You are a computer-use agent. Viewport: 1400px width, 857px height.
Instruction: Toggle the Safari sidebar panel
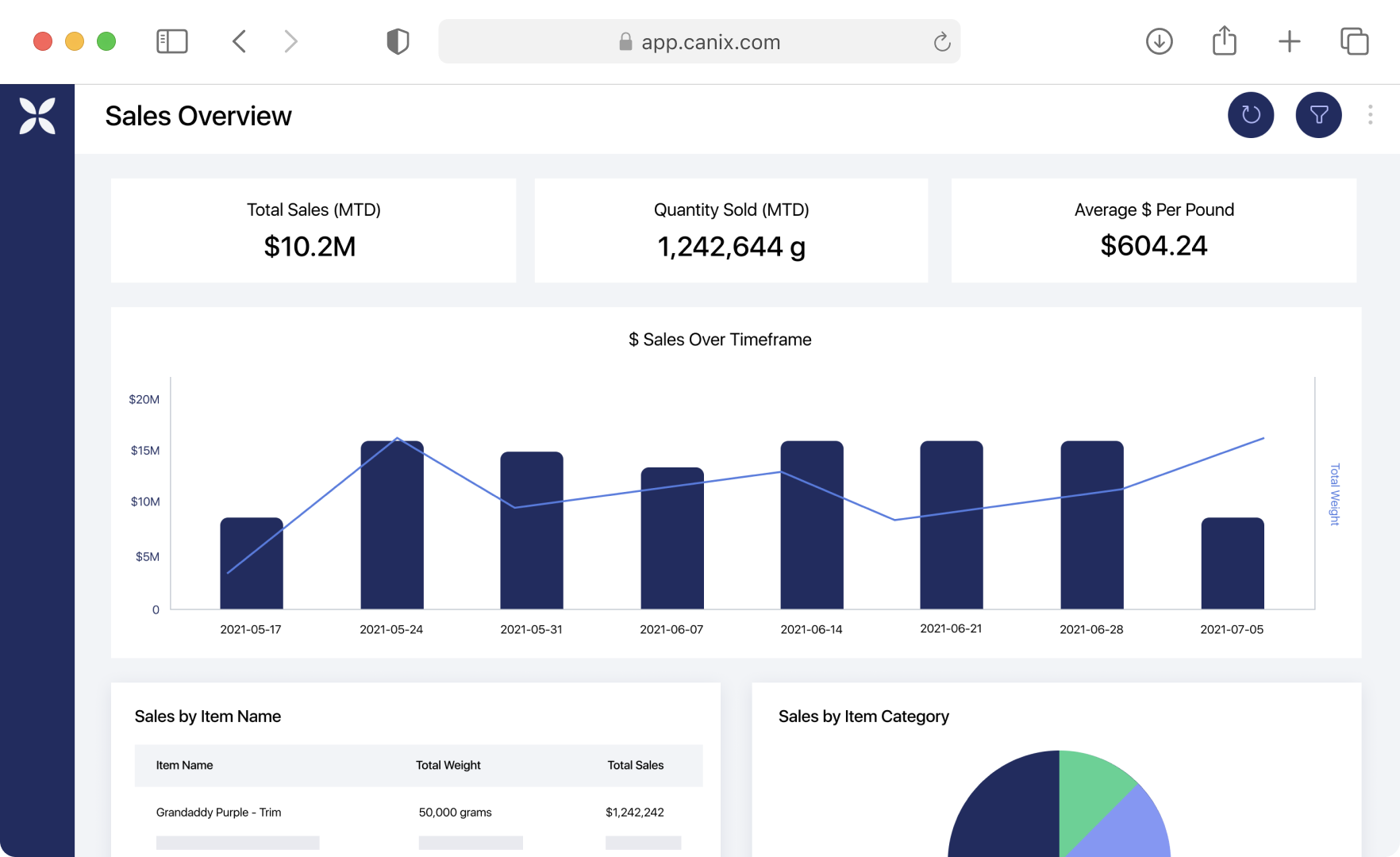pyautogui.click(x=172, y=41)
